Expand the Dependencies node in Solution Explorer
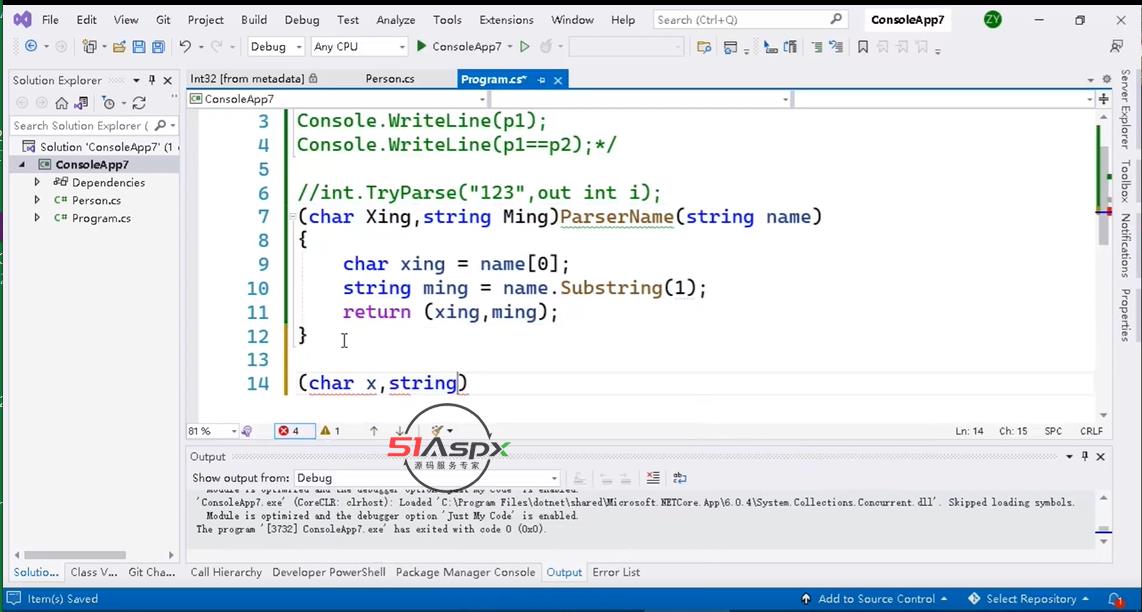Screen dimensions: 1142x612 click(x=37, y=182)
